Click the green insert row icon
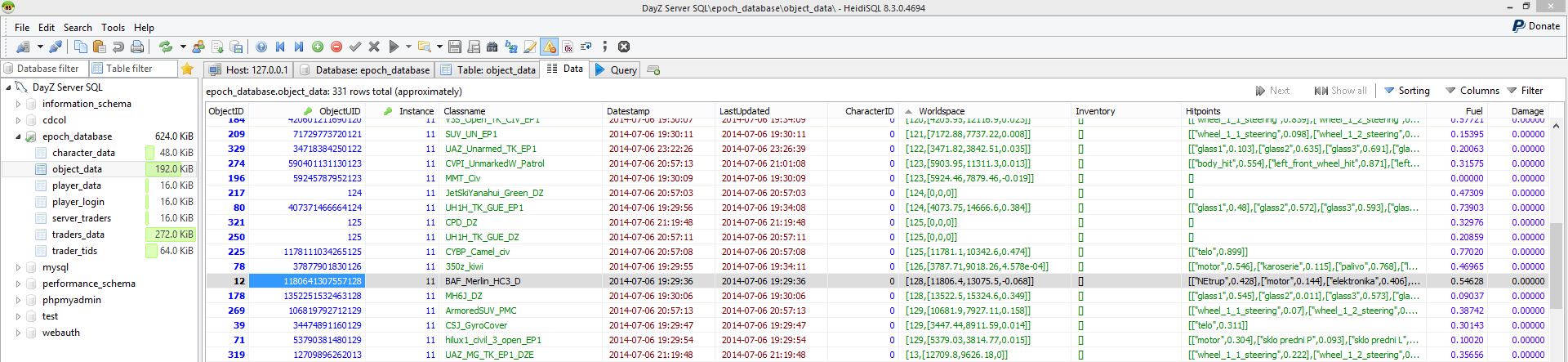1568x362 pixels. (318, 47)
